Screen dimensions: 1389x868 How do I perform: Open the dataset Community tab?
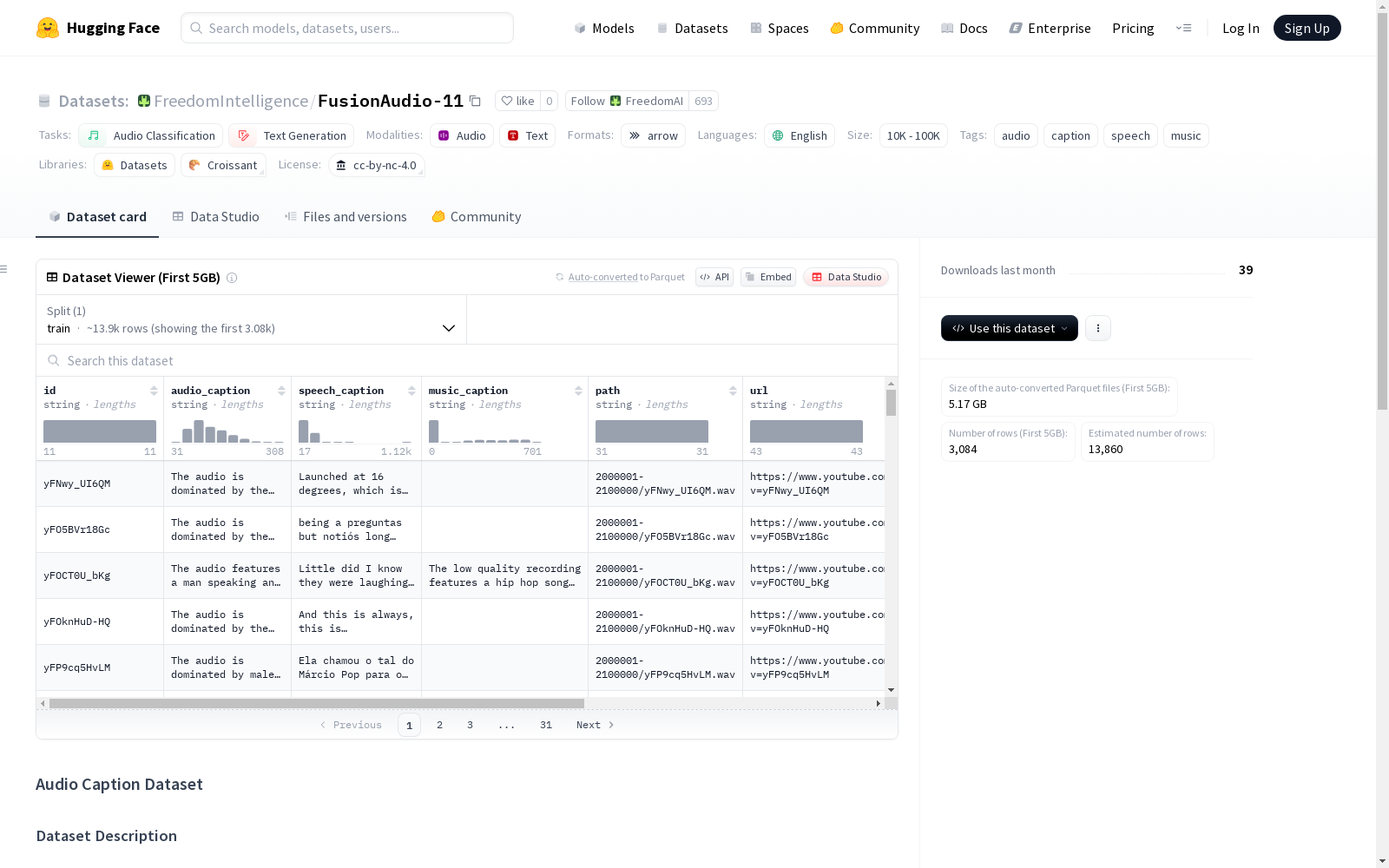[477, 217]
